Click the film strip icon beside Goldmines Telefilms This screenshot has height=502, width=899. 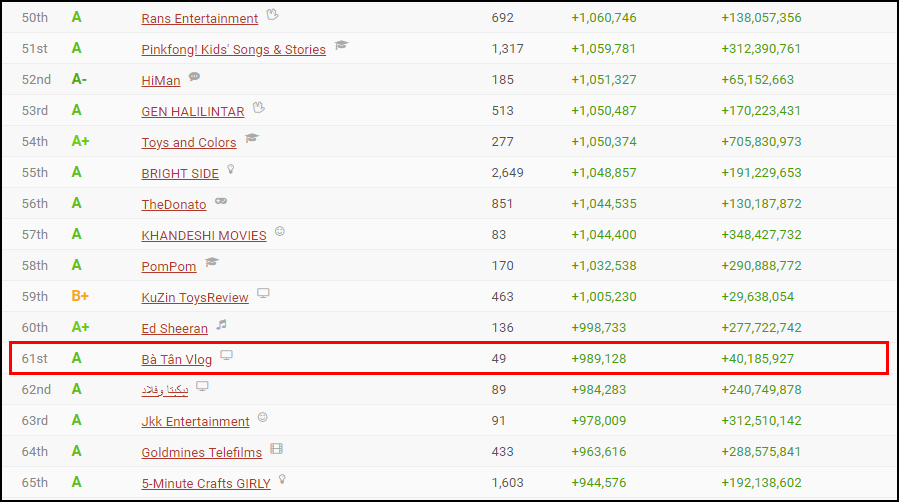[277, 449]
